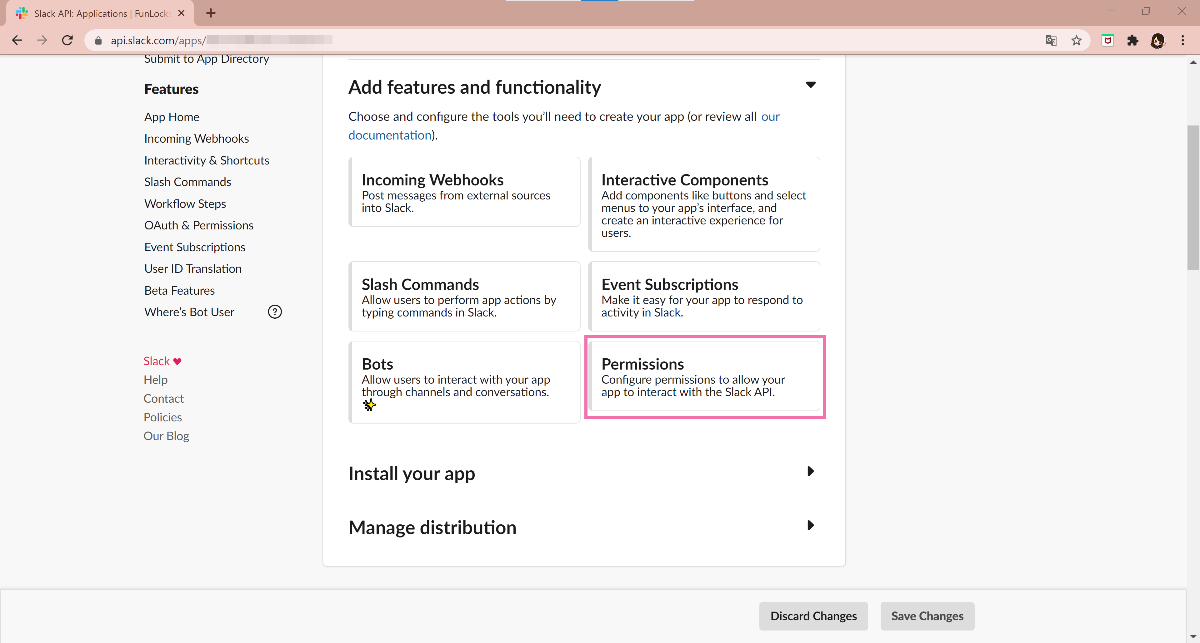Select the Permissions feature card

(705, 378)
